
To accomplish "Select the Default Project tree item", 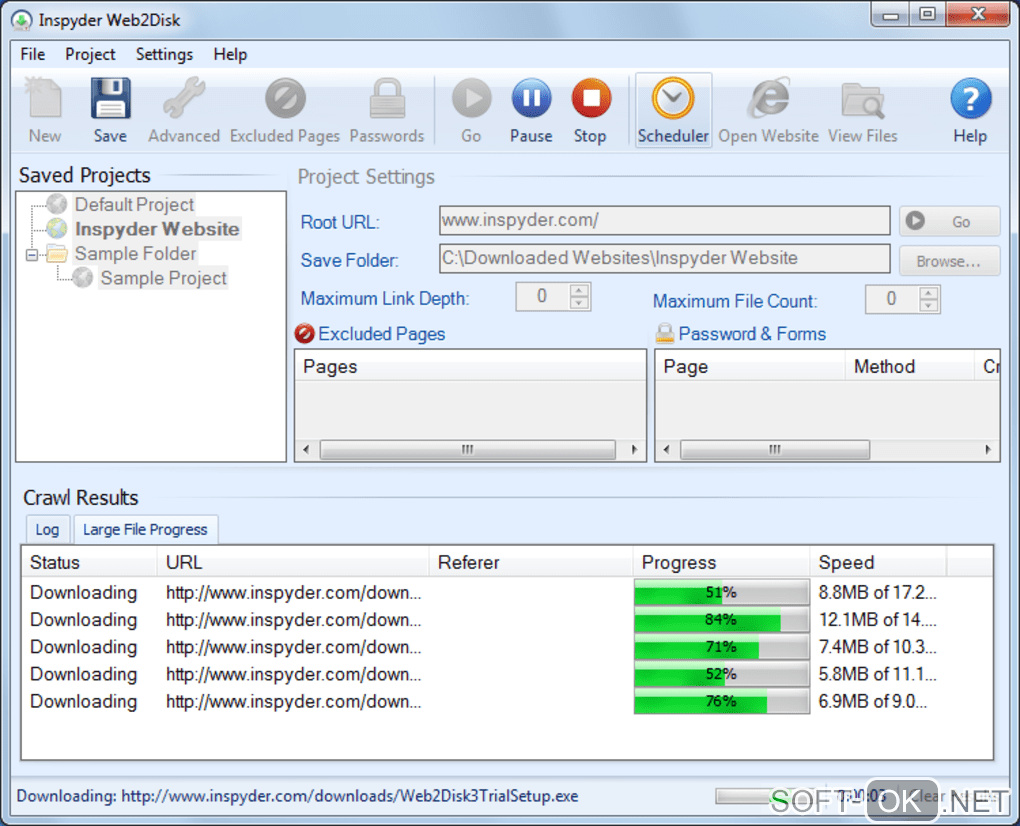I will (x=134, y=204).
